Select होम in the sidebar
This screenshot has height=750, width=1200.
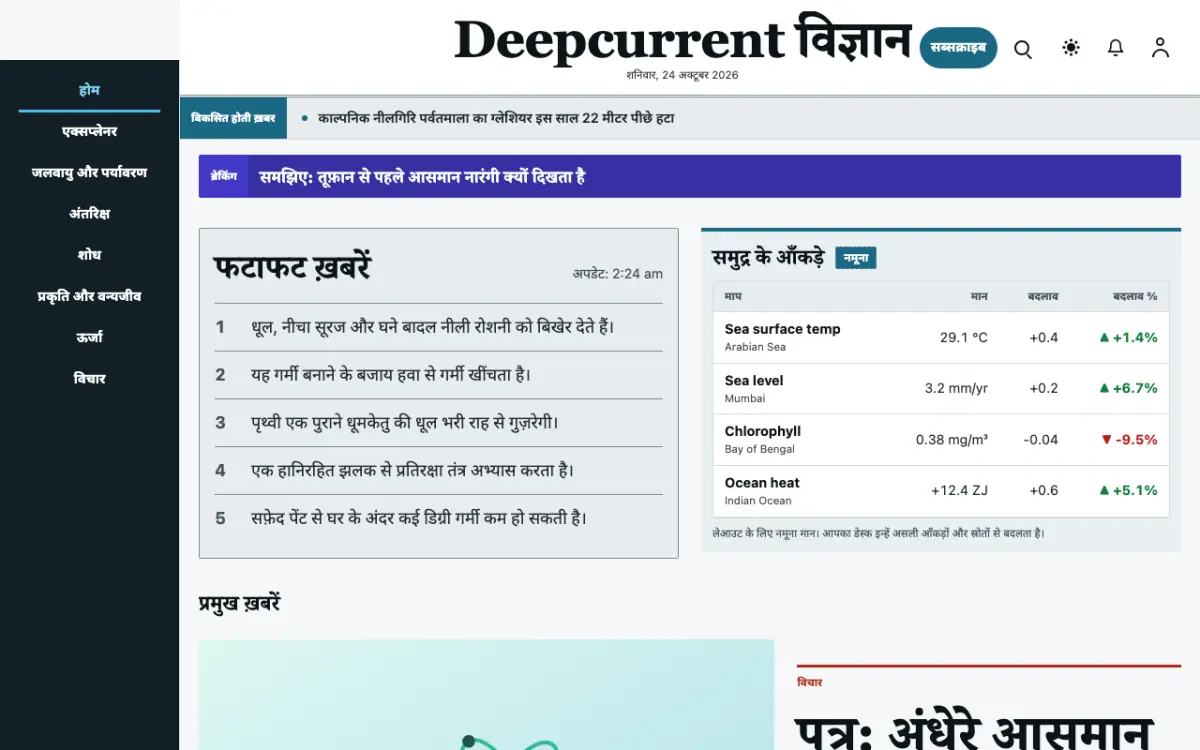[x=89, y=90]
